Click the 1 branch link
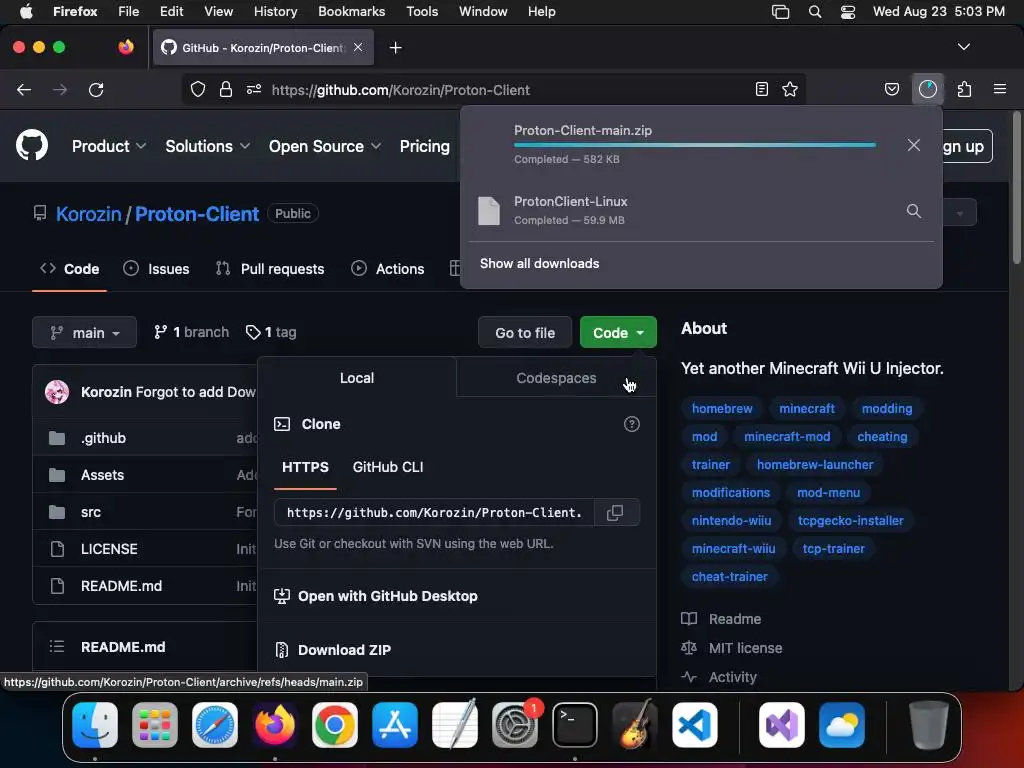The image size is (1024, 768). (x=191, y=332)
